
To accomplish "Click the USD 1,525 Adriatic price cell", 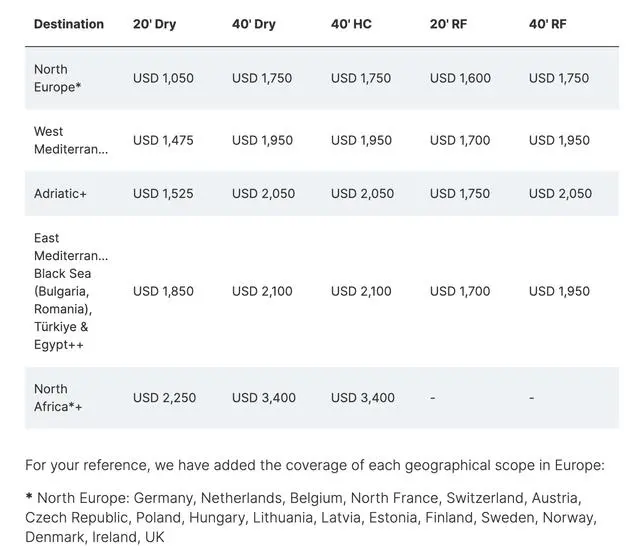I will point(163,193).
